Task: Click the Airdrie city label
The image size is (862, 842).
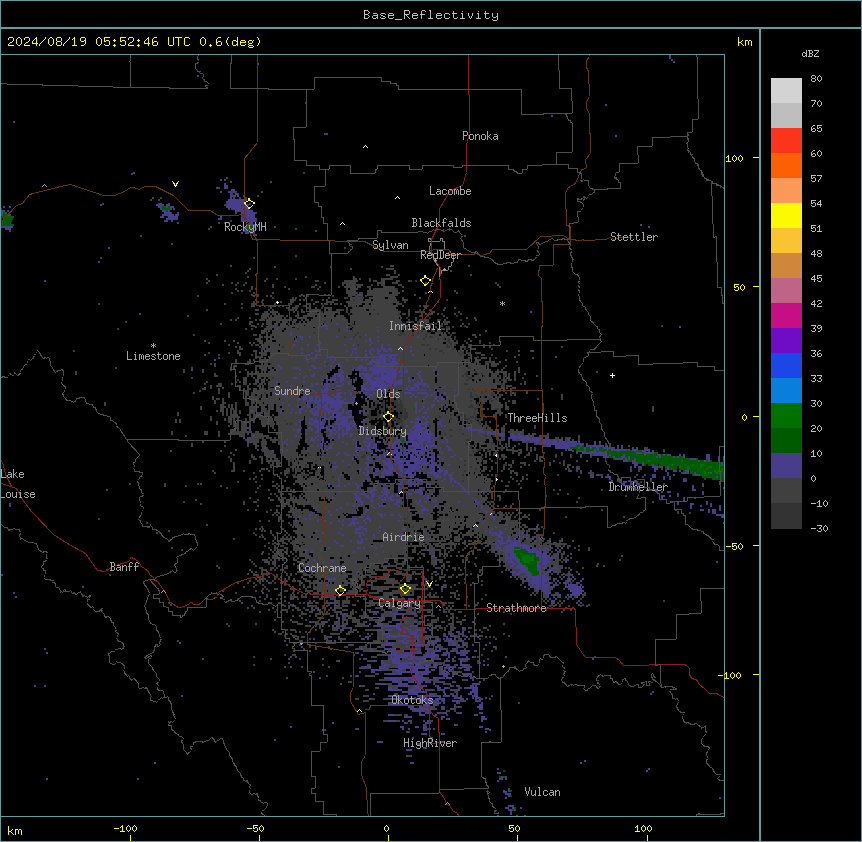Action: [403, 537]
